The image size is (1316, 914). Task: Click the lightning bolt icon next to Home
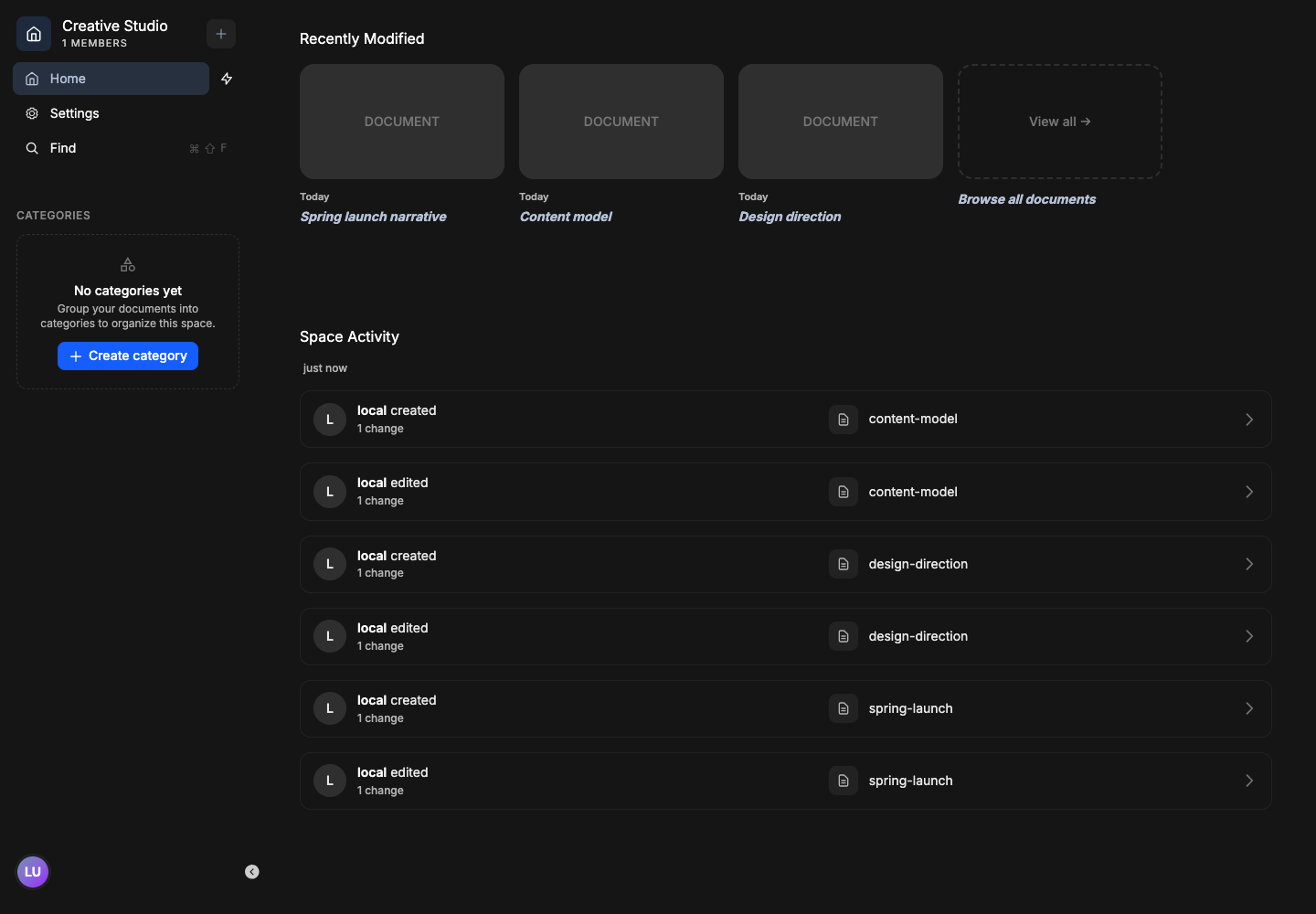[x=227, y=79]
